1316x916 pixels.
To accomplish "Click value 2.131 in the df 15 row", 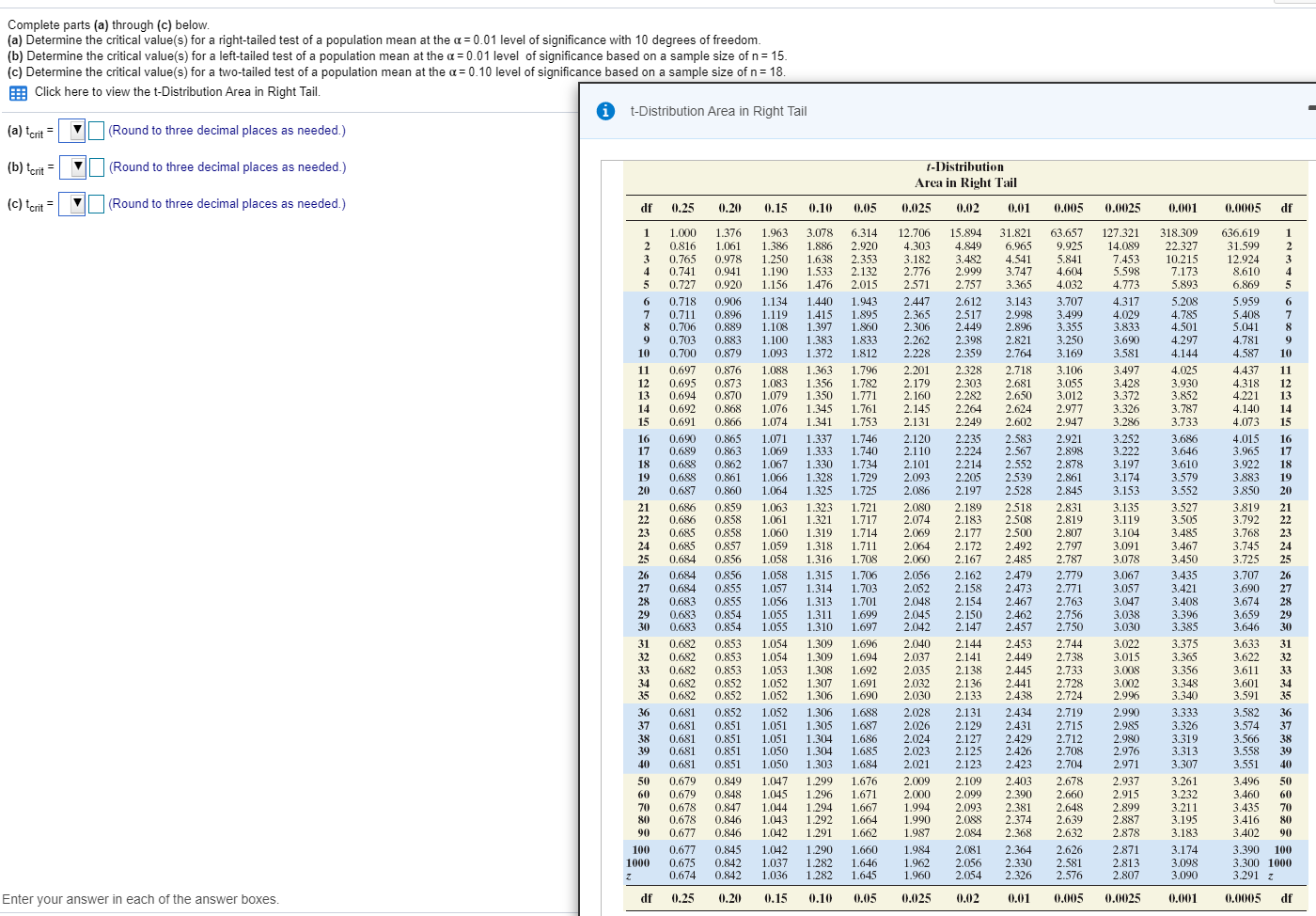I will pos(916,422).
